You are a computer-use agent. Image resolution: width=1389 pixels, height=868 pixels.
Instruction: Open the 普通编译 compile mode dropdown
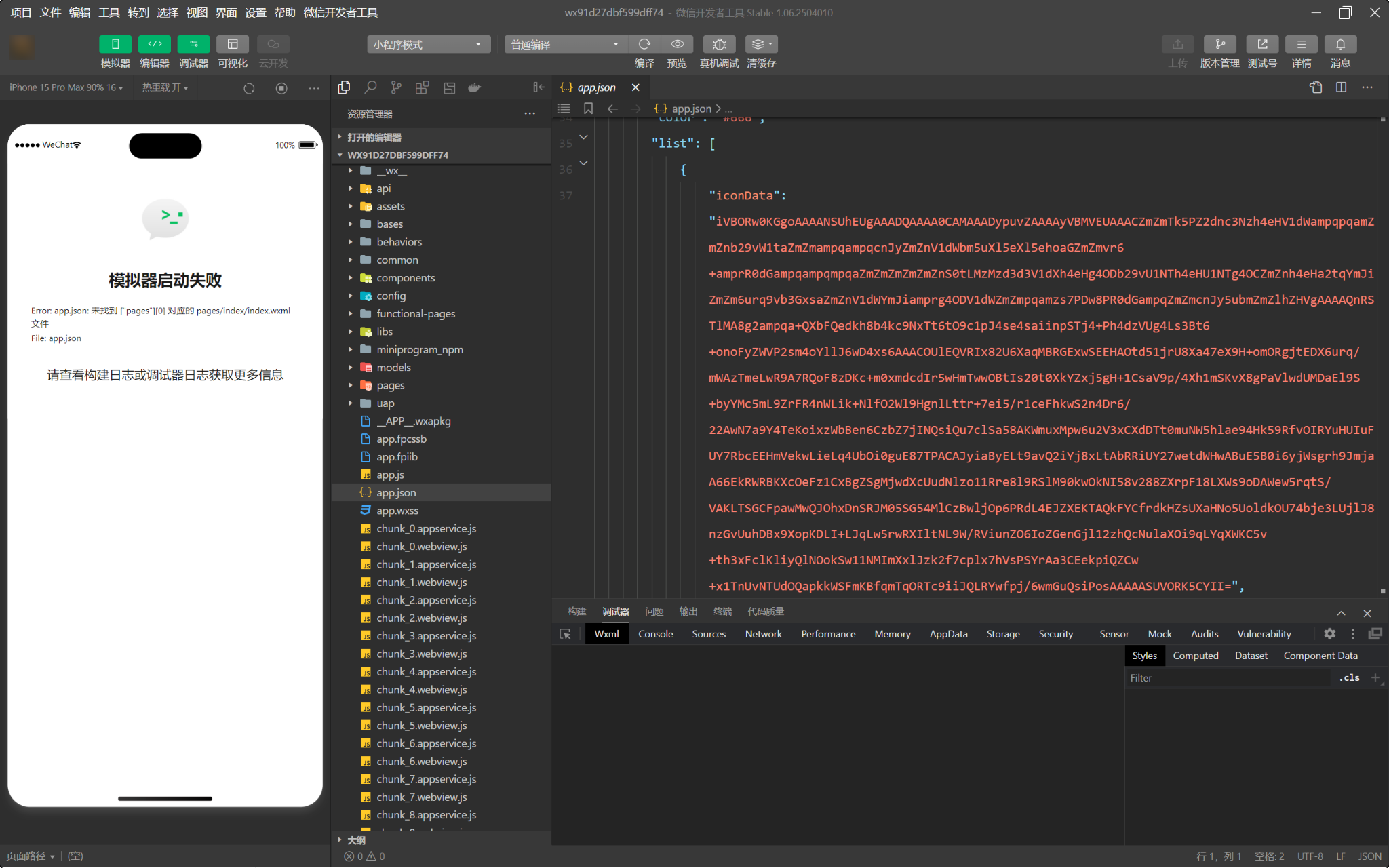564,45
